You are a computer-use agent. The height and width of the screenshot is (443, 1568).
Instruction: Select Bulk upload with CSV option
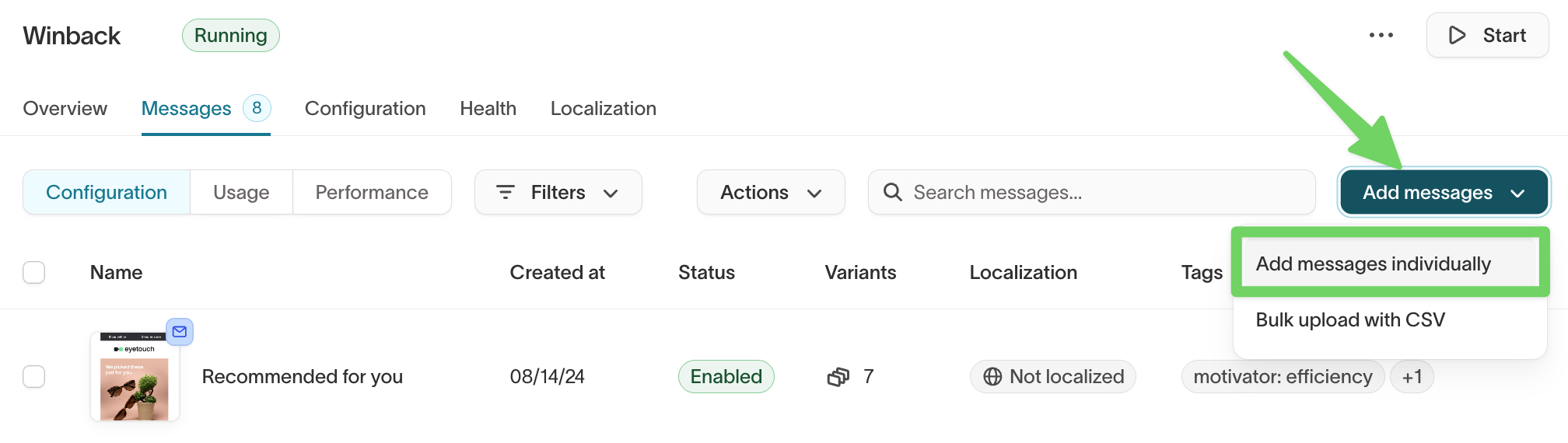[x=1350, y=320]
